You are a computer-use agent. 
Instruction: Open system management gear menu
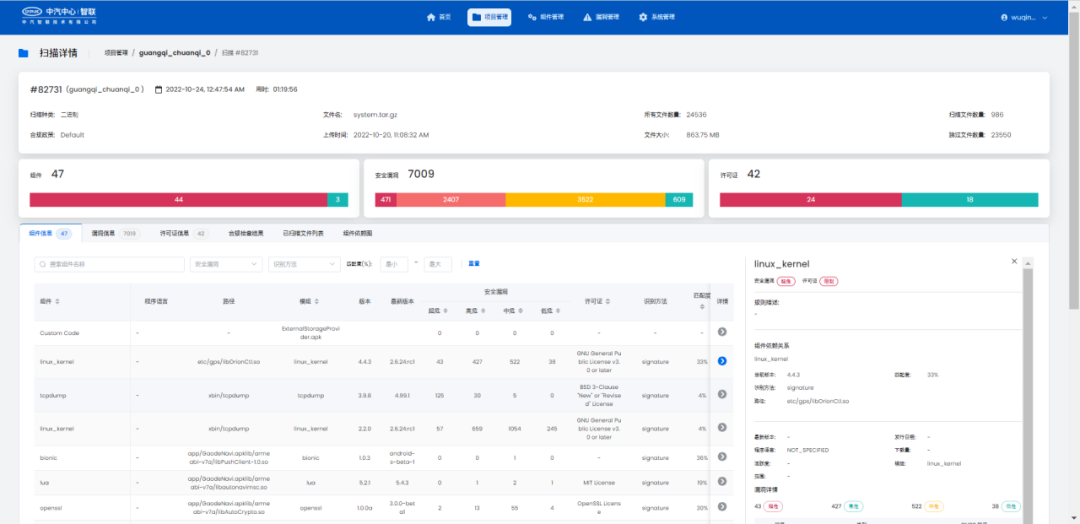[x=656, y=17]
